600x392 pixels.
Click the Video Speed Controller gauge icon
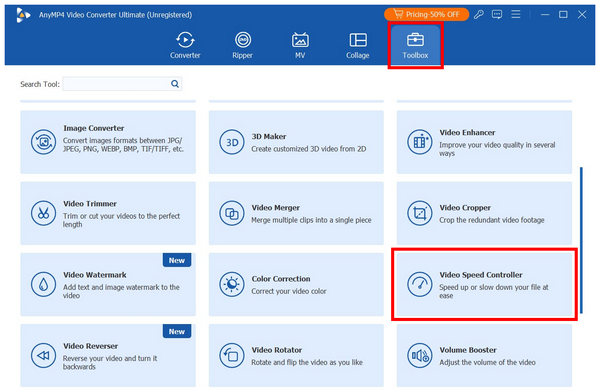(419, 284)
